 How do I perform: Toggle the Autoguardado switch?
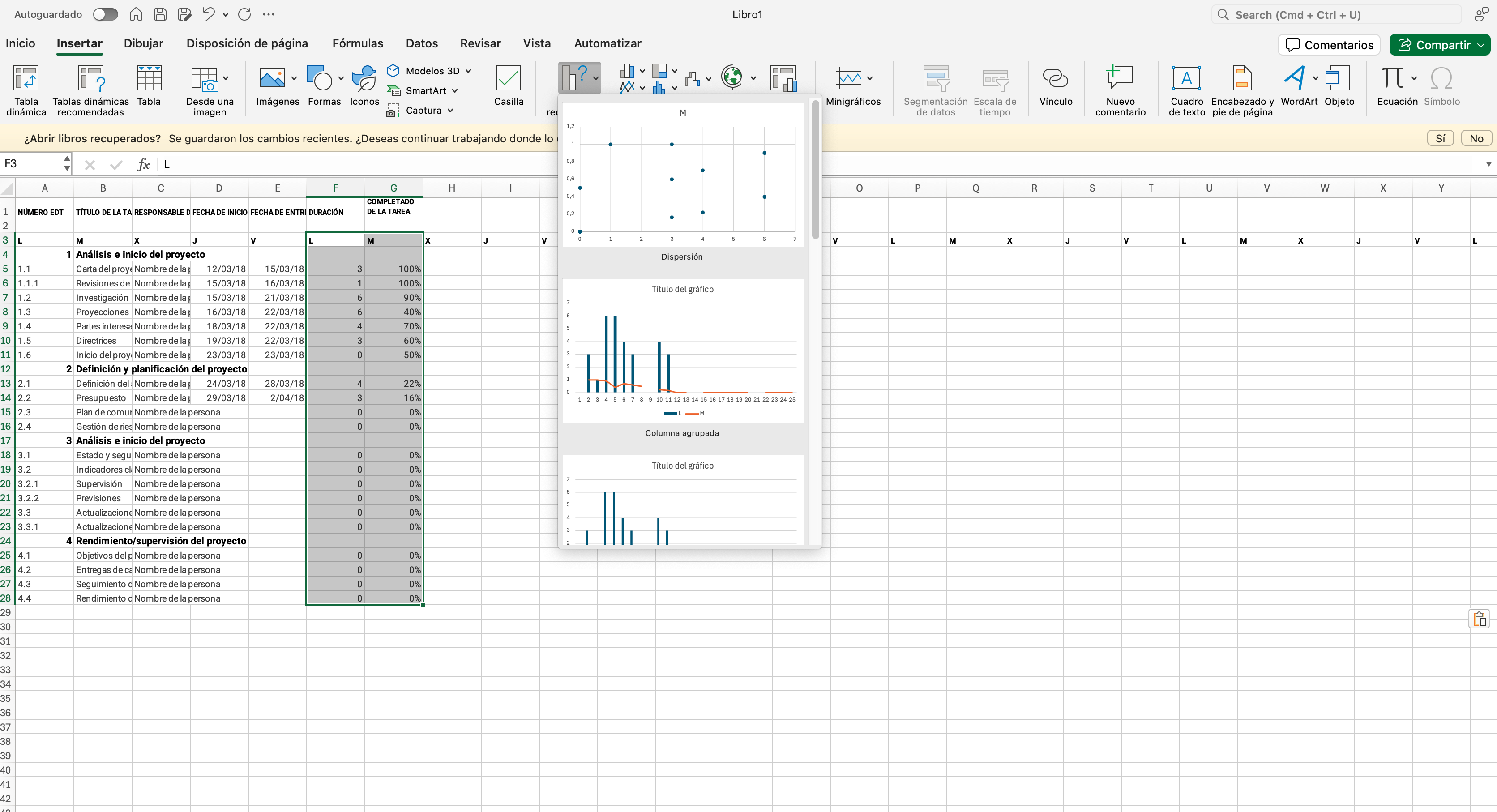[105, 14]
